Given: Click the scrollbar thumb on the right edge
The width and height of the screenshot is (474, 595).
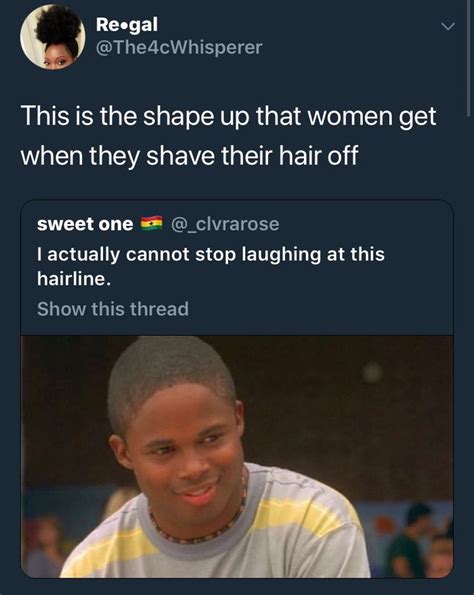Looking at the screenshot, I should 469,57.
